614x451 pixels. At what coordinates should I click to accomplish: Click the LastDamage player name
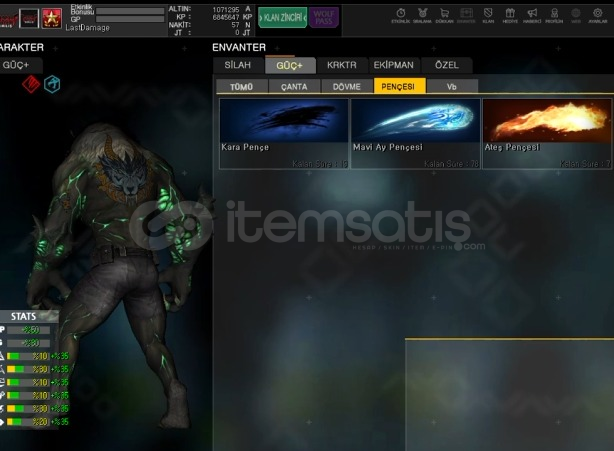[87, 28]
